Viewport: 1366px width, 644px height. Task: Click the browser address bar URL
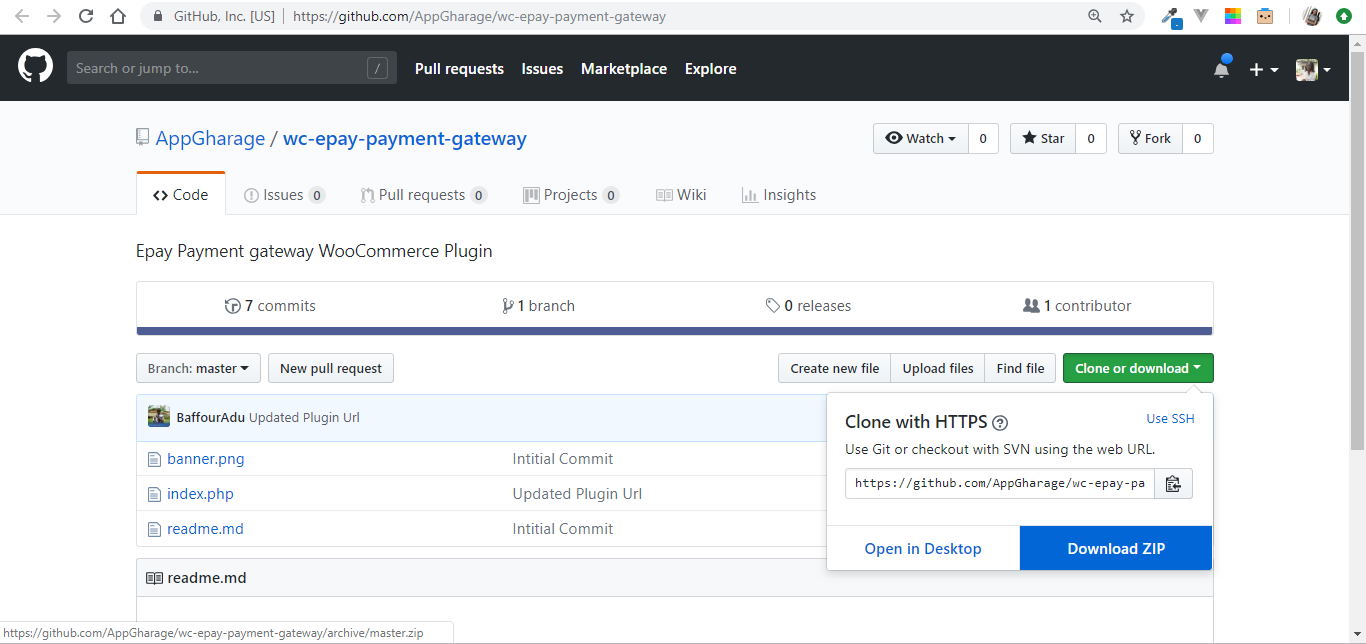tap(479, 16)
